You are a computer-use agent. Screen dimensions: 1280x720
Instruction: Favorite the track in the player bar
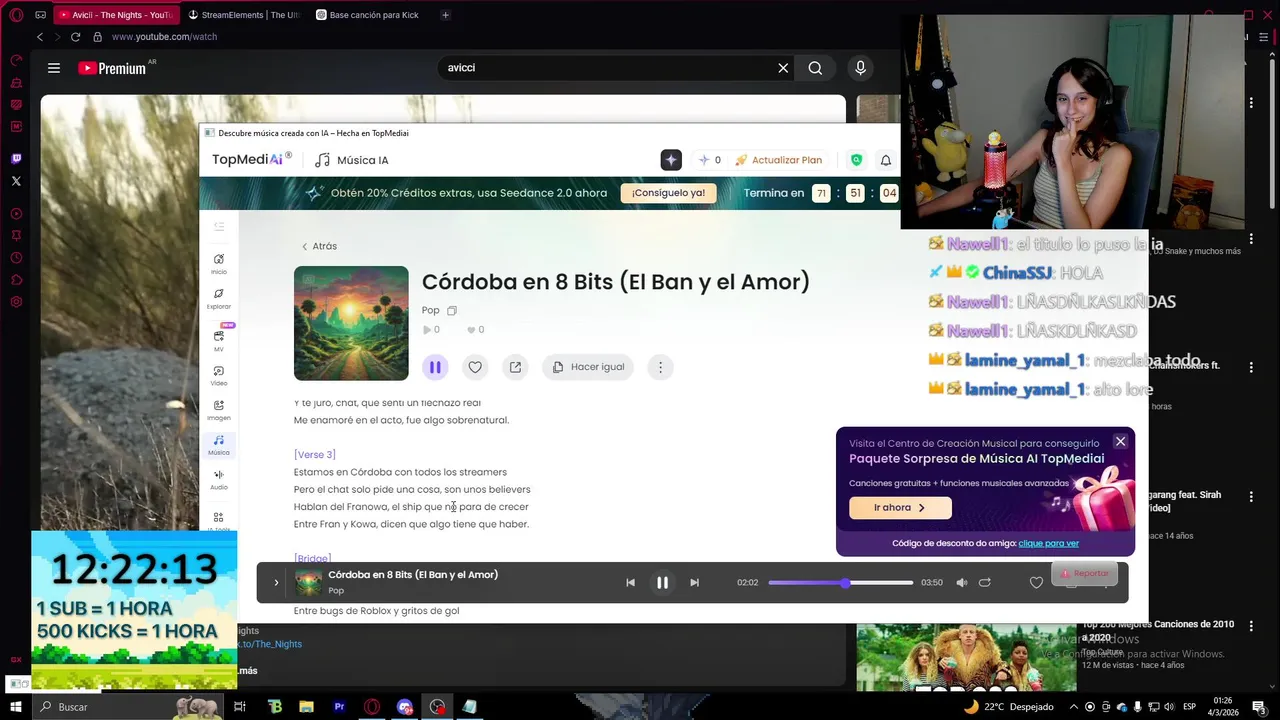(1036, 582)
